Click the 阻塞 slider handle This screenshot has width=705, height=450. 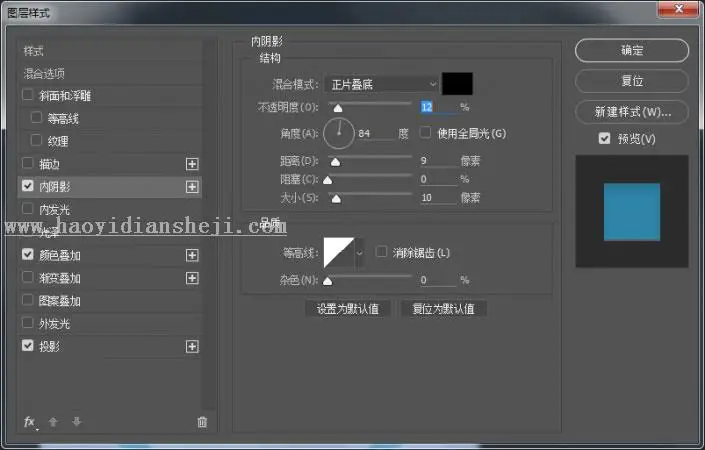[x=328, y=180]
